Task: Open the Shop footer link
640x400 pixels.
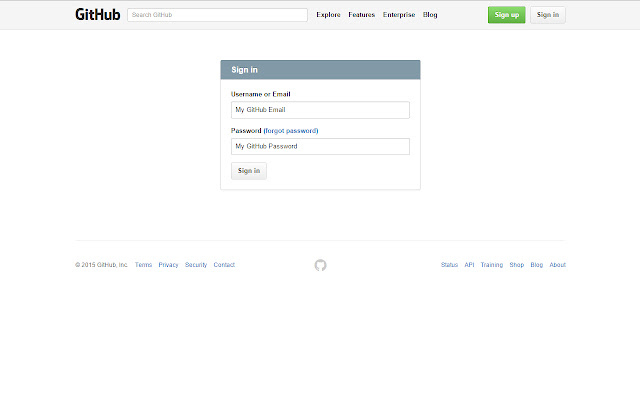Action: 516,265
